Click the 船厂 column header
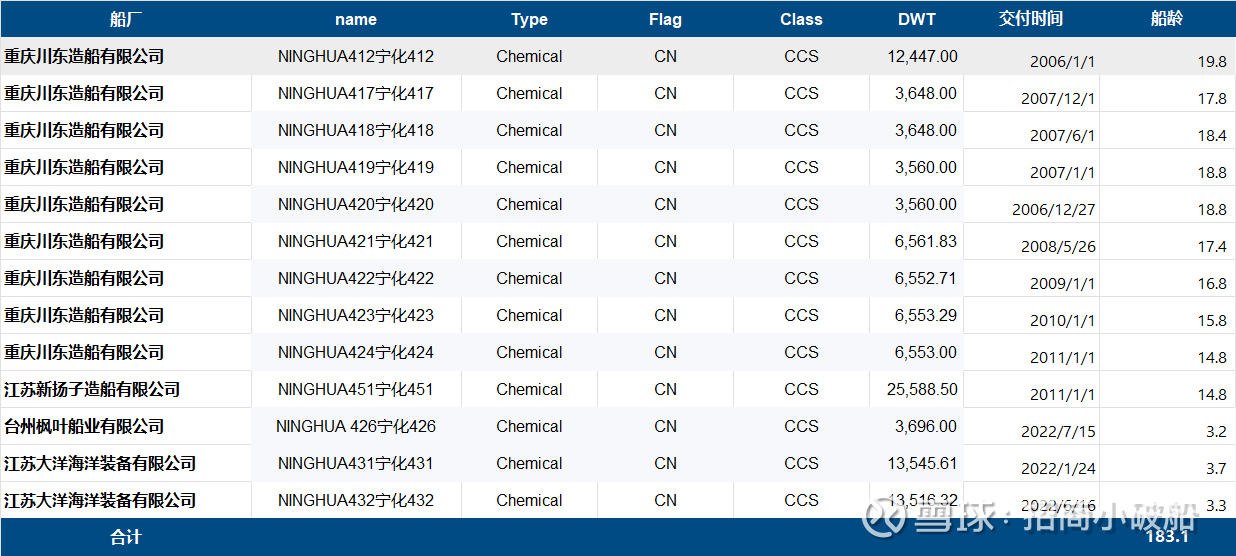 tap(125, 19)
